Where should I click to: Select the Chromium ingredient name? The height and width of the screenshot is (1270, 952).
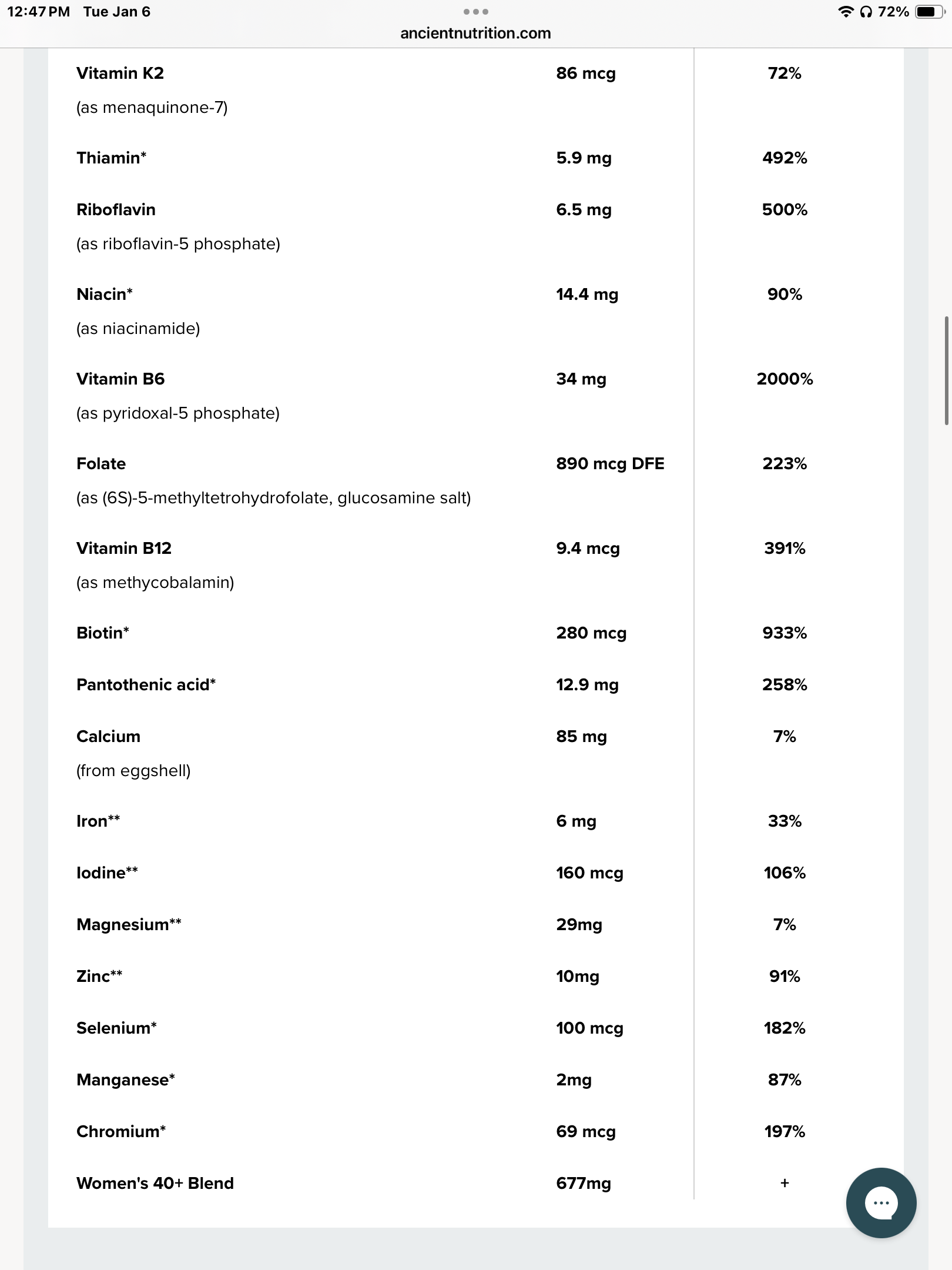click(x=120, y=1132)
